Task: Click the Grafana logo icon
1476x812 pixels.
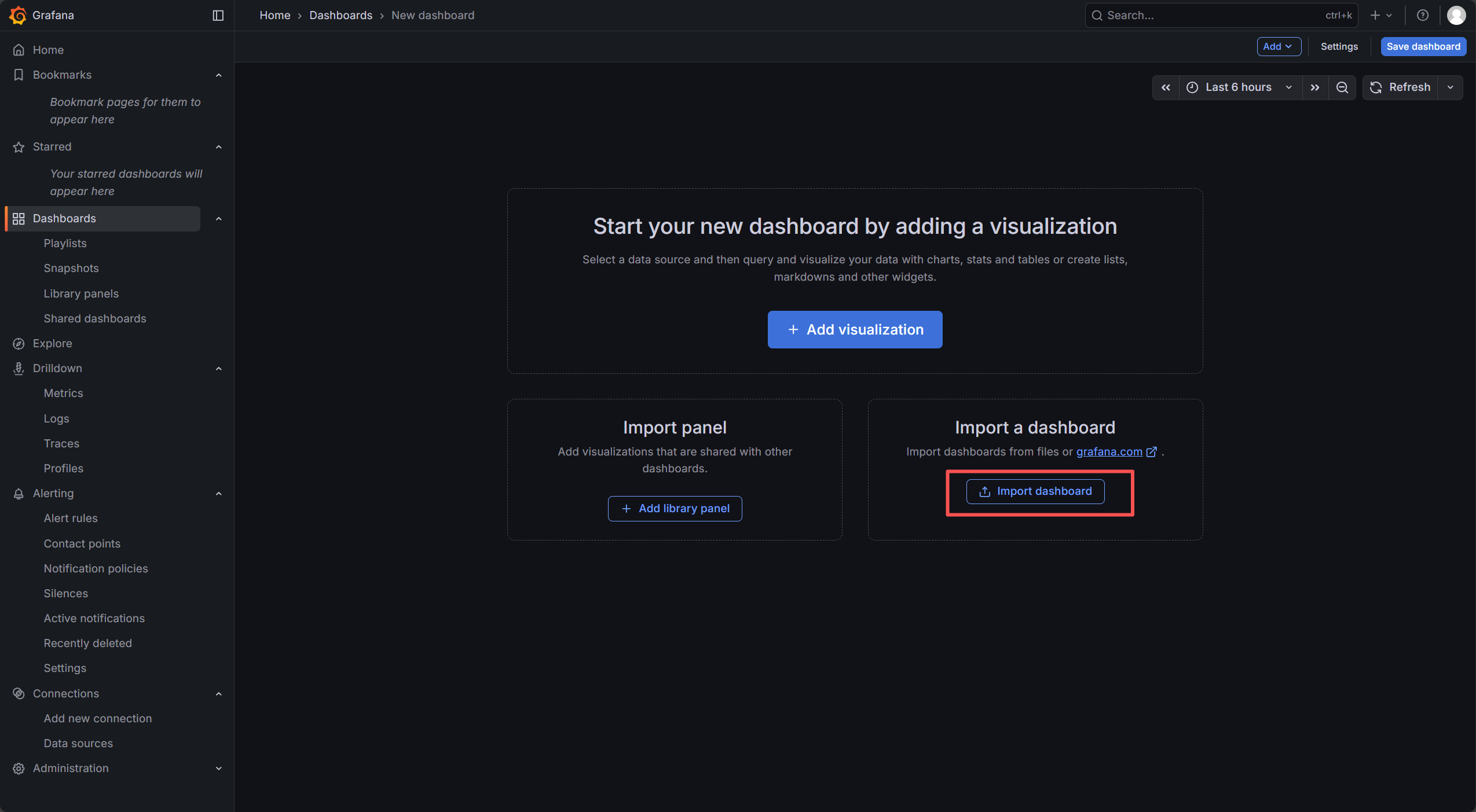Action: pos(18,16)
